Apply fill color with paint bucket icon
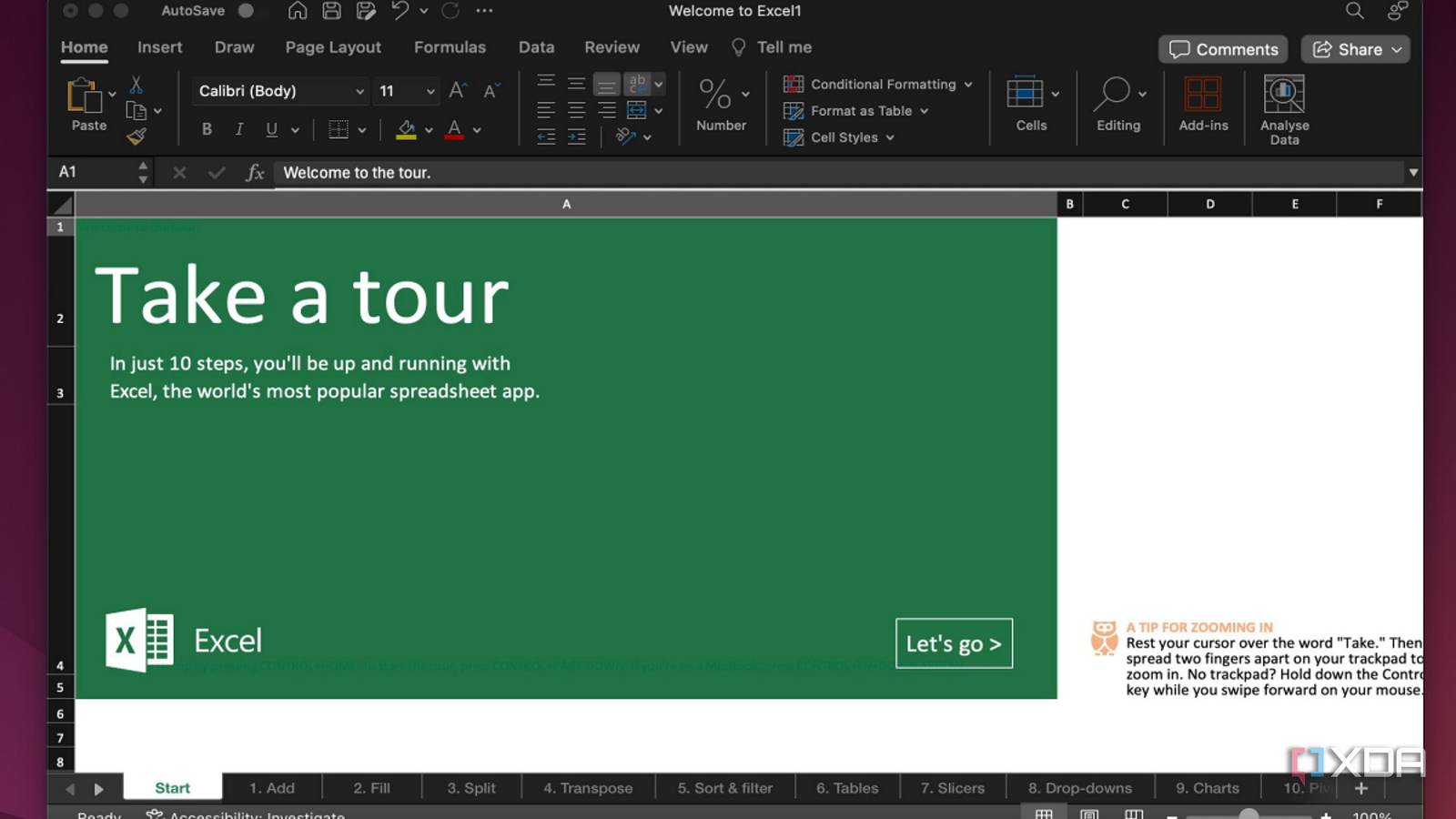The image size is (1456, 819). [x=406, y=130]
